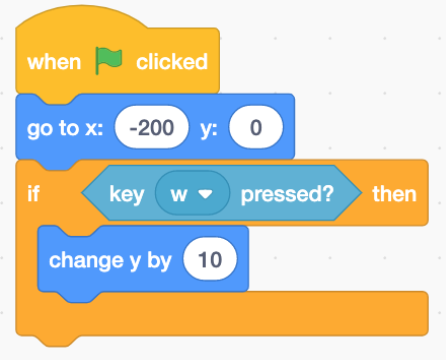Click the word 'clicked' on the event block

(x=172, y=62)
